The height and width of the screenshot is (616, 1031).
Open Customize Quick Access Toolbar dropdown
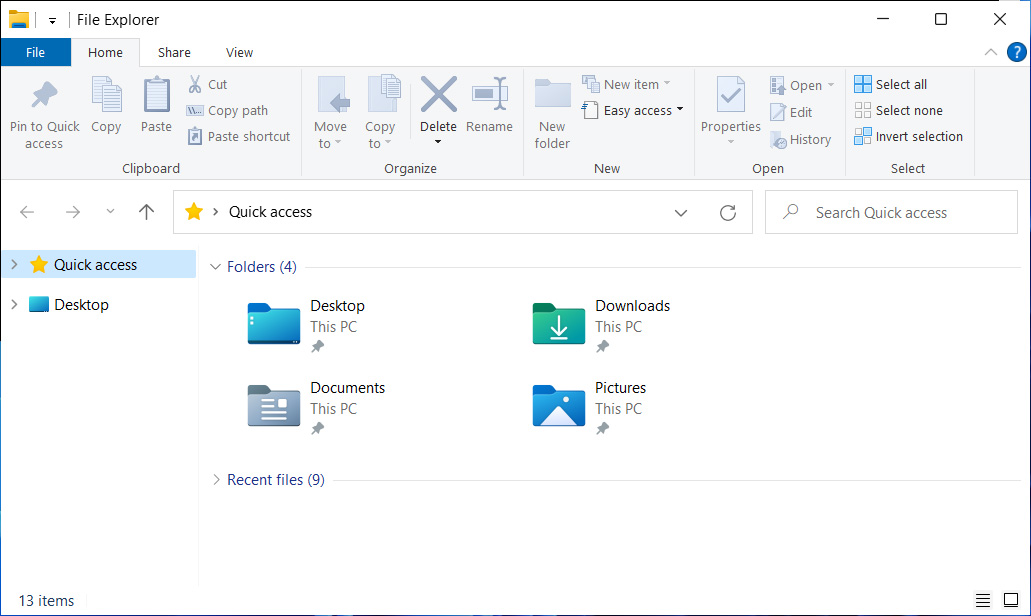tap(53, 21)
